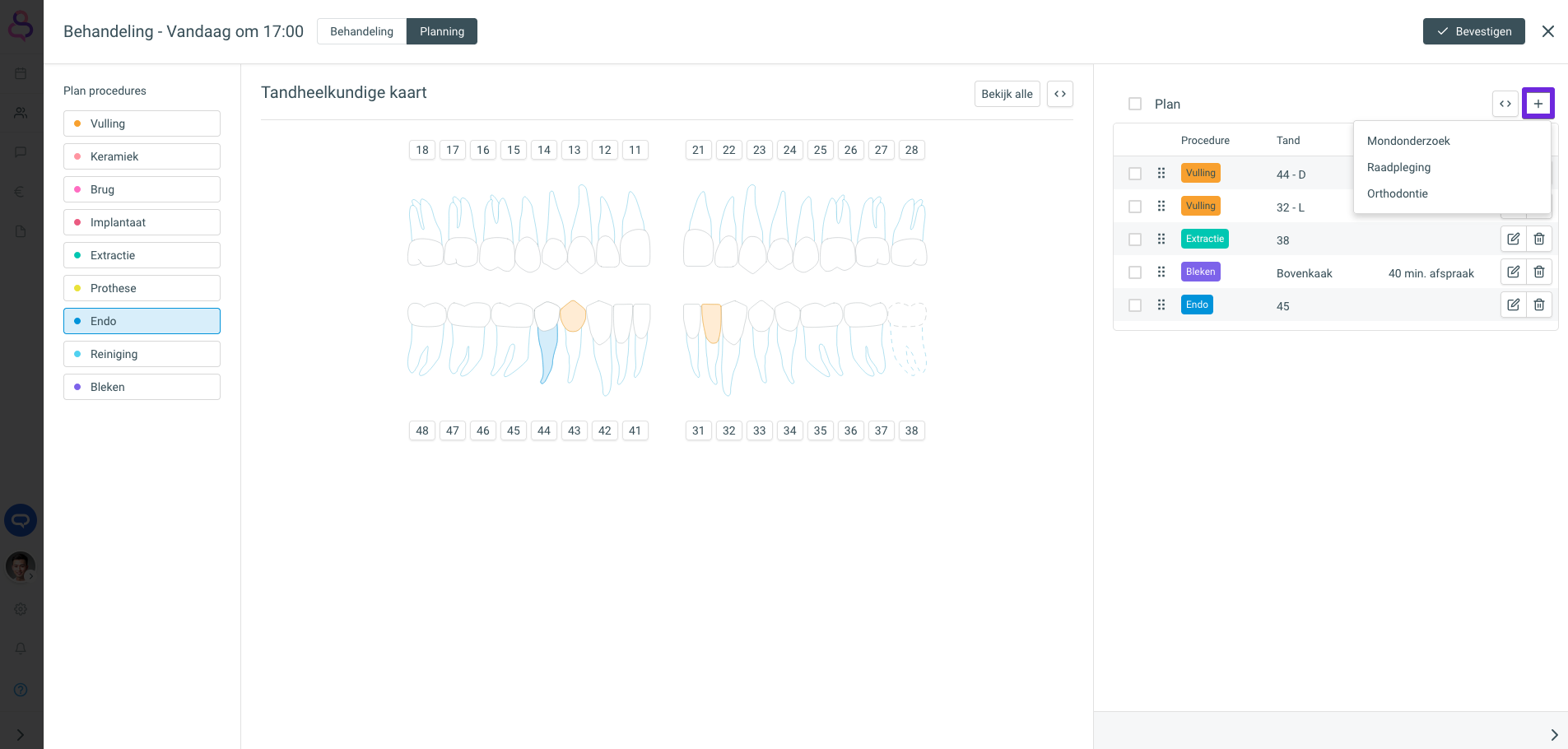Expand the dental chart code toggle
This screenshot has width=1568, height=749.
[1059, 94]
